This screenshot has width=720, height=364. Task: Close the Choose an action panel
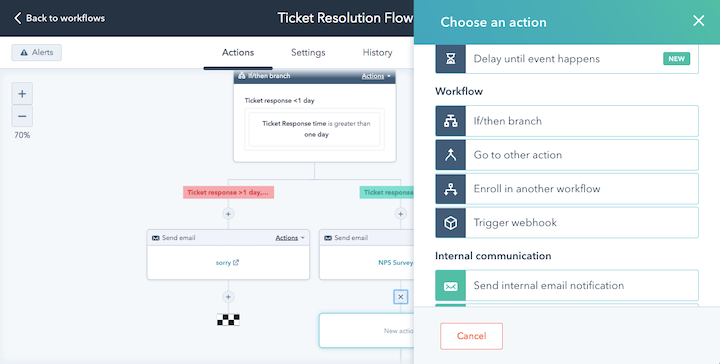click(698, 21)
